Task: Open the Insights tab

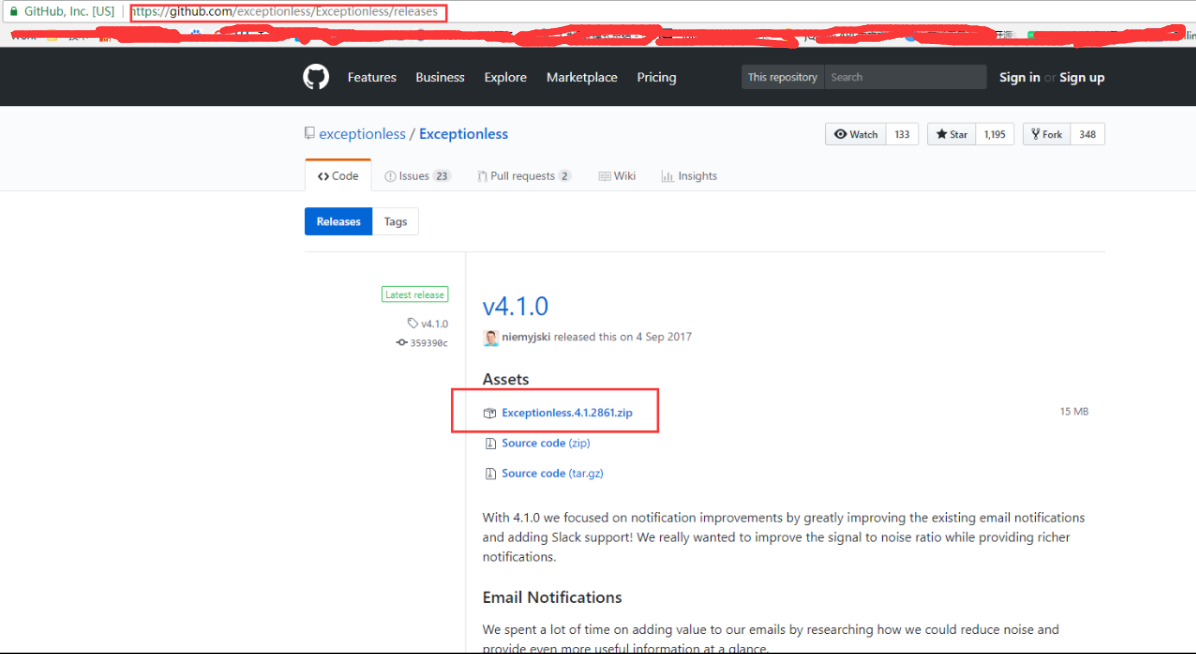Action: 689,176
